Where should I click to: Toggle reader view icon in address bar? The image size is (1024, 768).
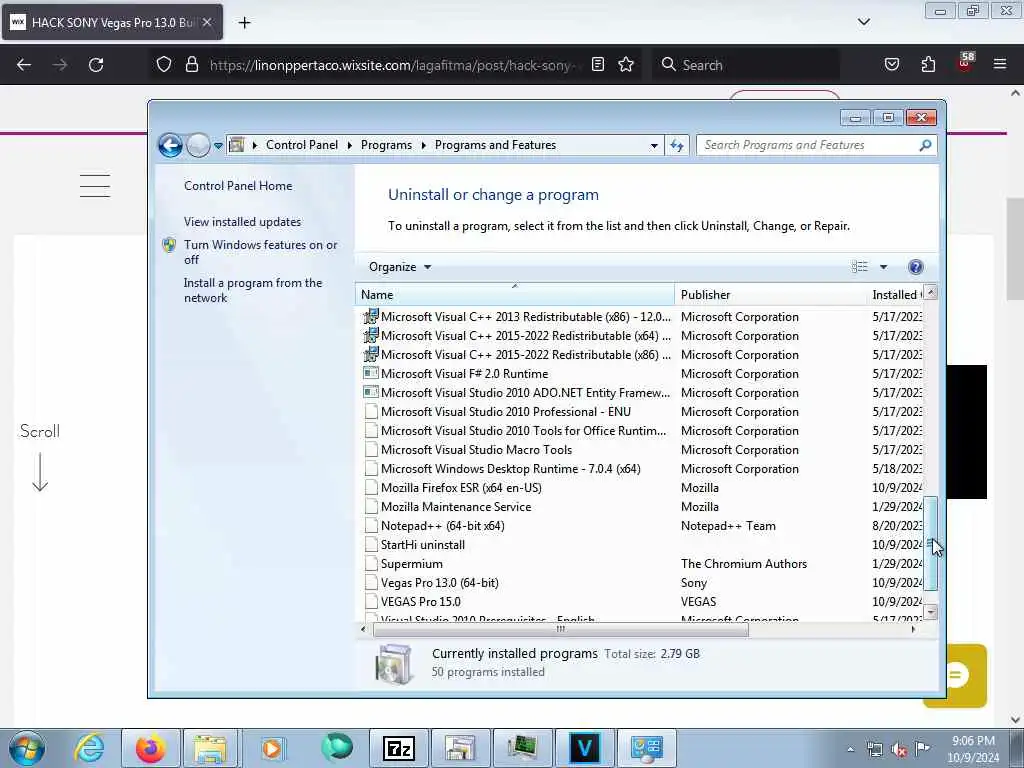598,65
